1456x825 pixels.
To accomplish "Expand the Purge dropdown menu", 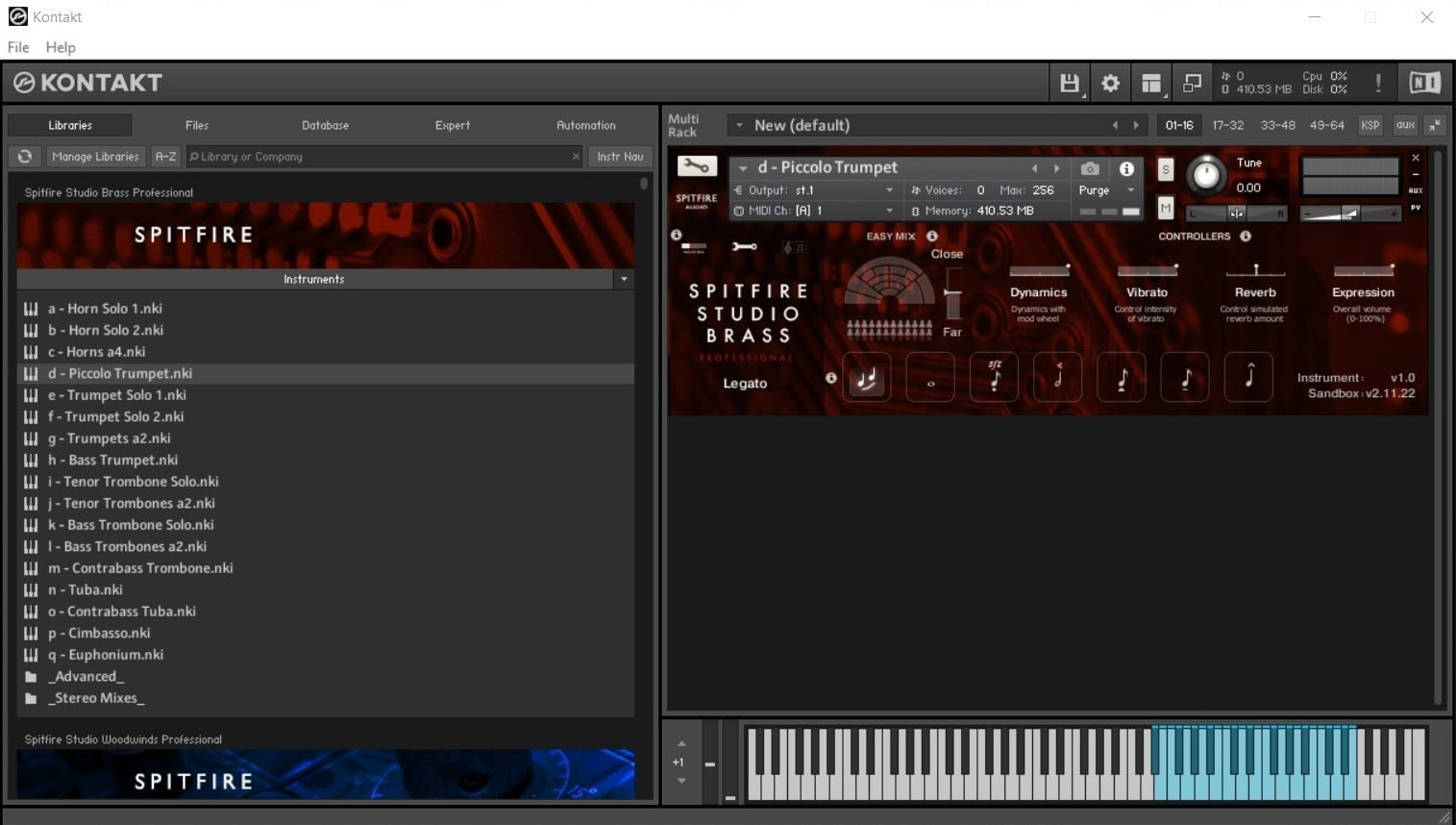I will click(1130, 190).
